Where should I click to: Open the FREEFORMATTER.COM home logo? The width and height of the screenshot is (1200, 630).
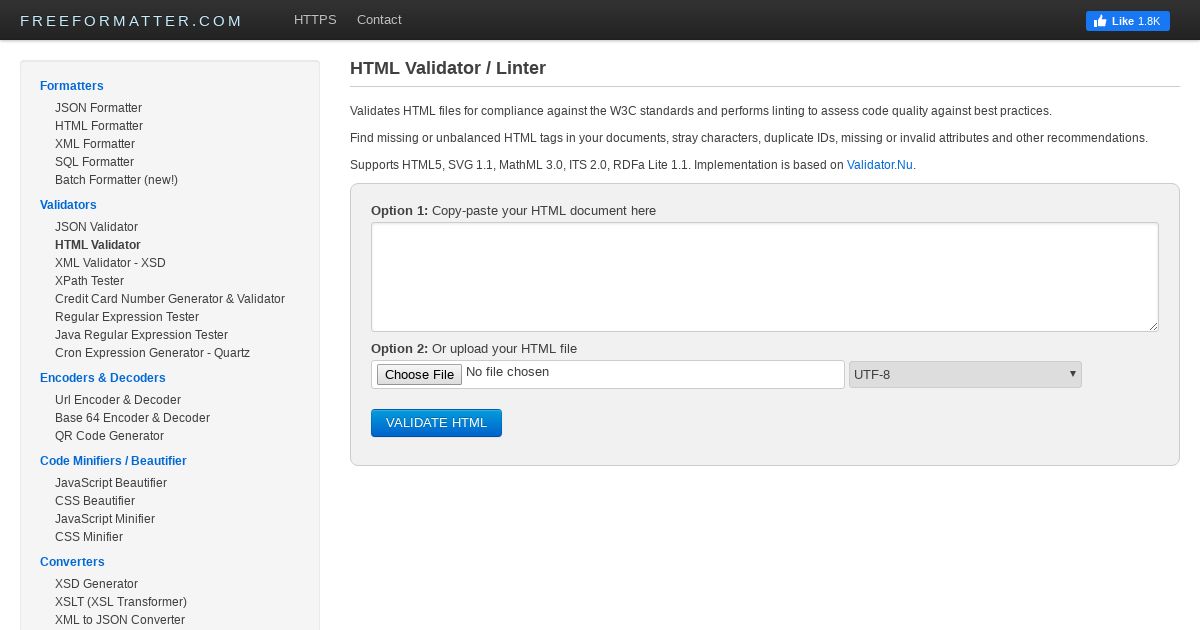131,21
